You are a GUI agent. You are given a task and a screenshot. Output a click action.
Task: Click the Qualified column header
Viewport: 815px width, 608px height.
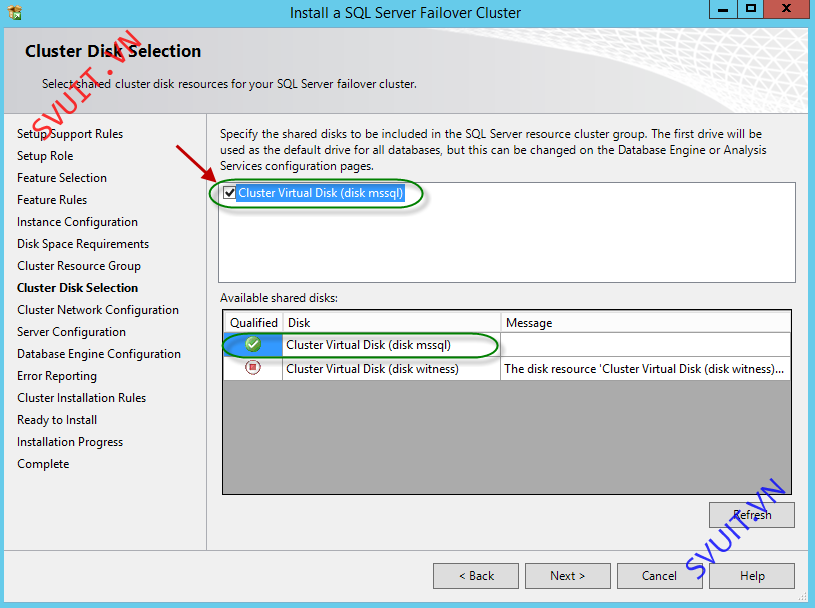(x=254, y=323)
